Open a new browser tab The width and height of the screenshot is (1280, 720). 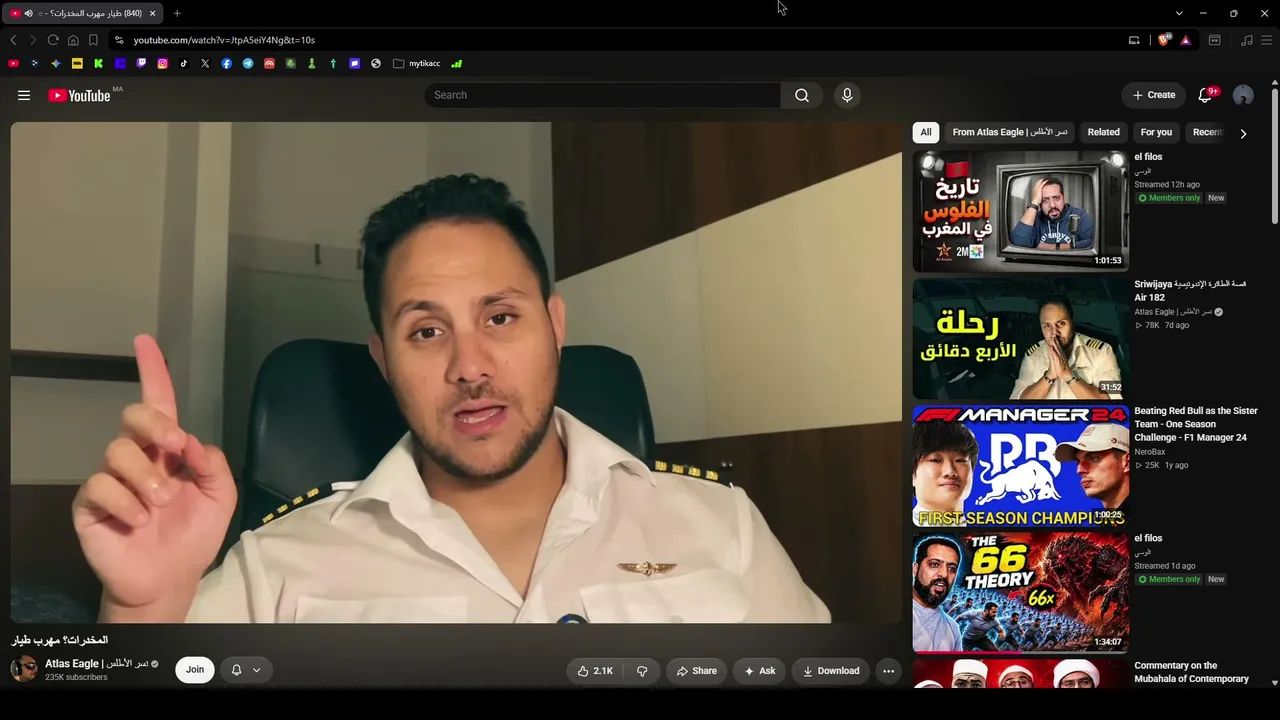177,13
